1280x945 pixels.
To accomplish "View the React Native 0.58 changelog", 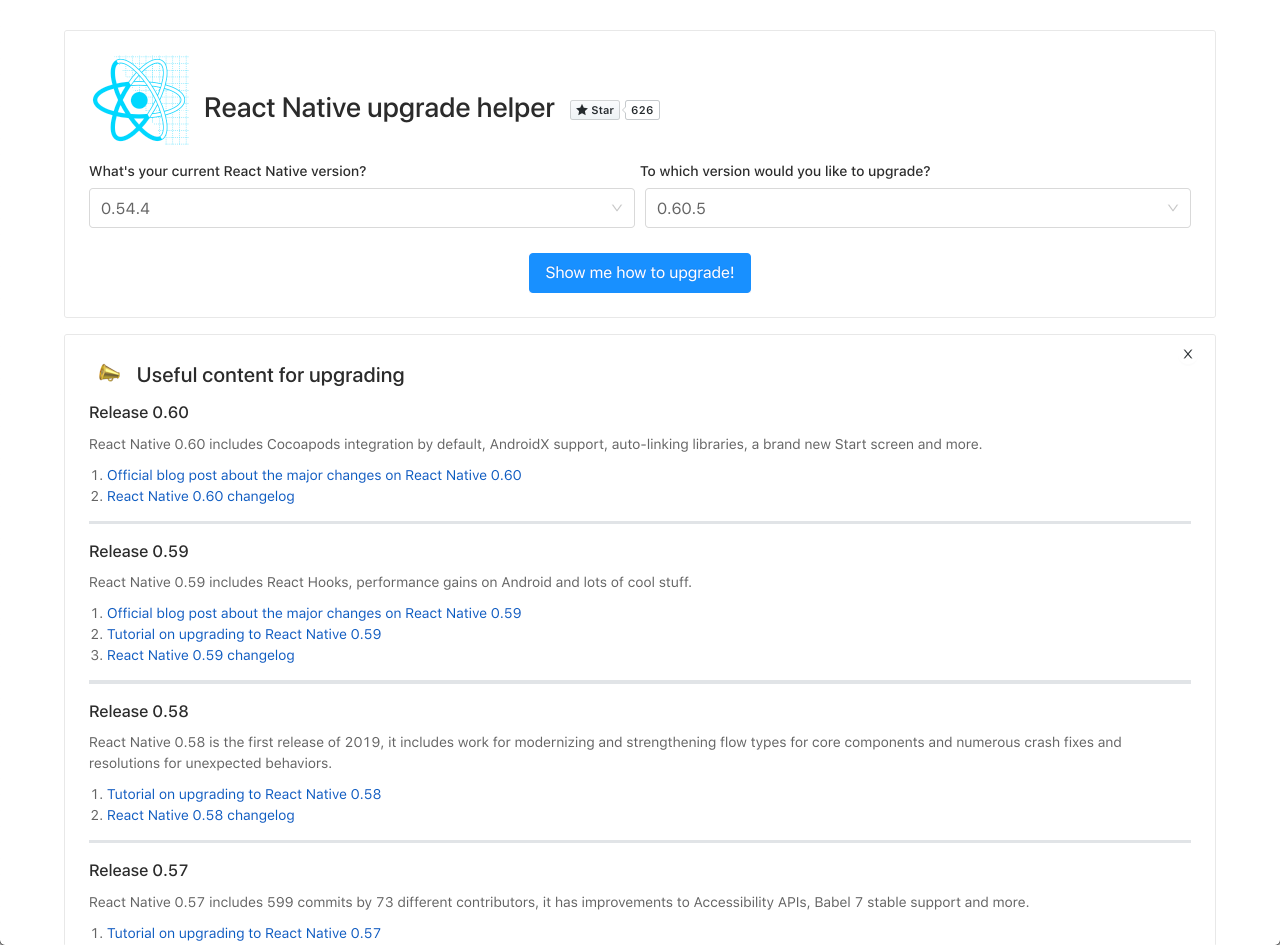I will tap(200, 815).
